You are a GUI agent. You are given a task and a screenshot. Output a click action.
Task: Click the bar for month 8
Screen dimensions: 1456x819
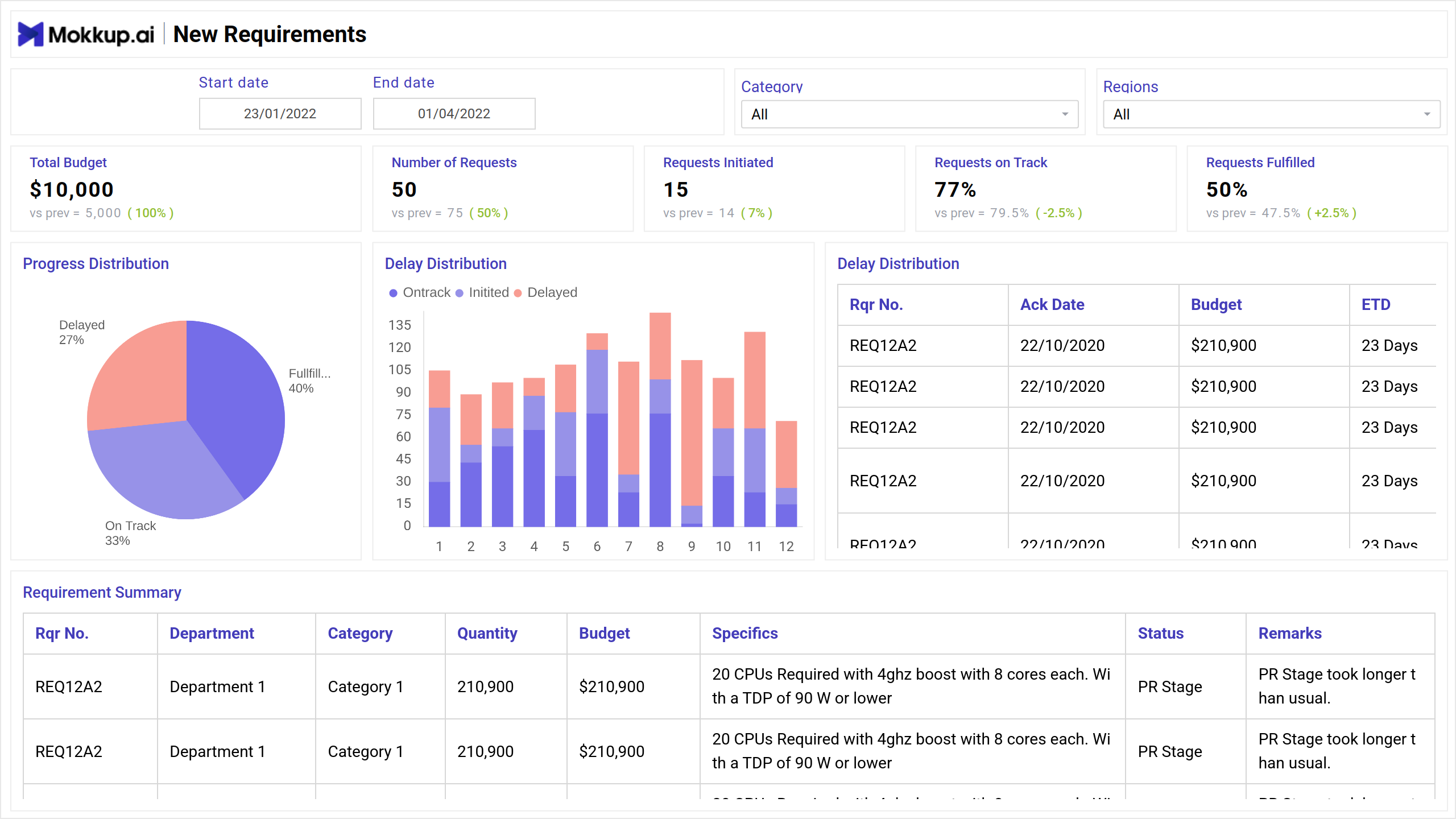click(660, 420)
